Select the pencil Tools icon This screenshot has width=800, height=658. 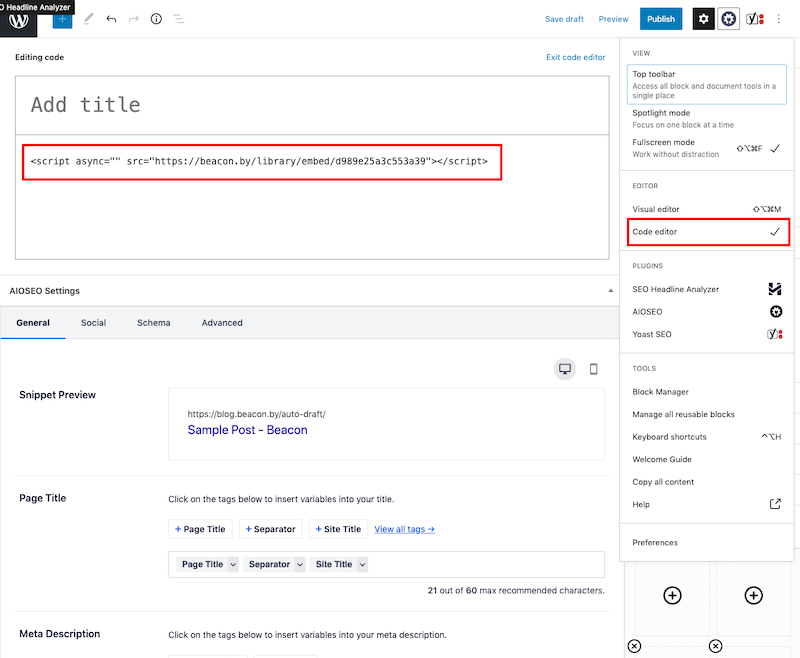click(x=88, y=19)
